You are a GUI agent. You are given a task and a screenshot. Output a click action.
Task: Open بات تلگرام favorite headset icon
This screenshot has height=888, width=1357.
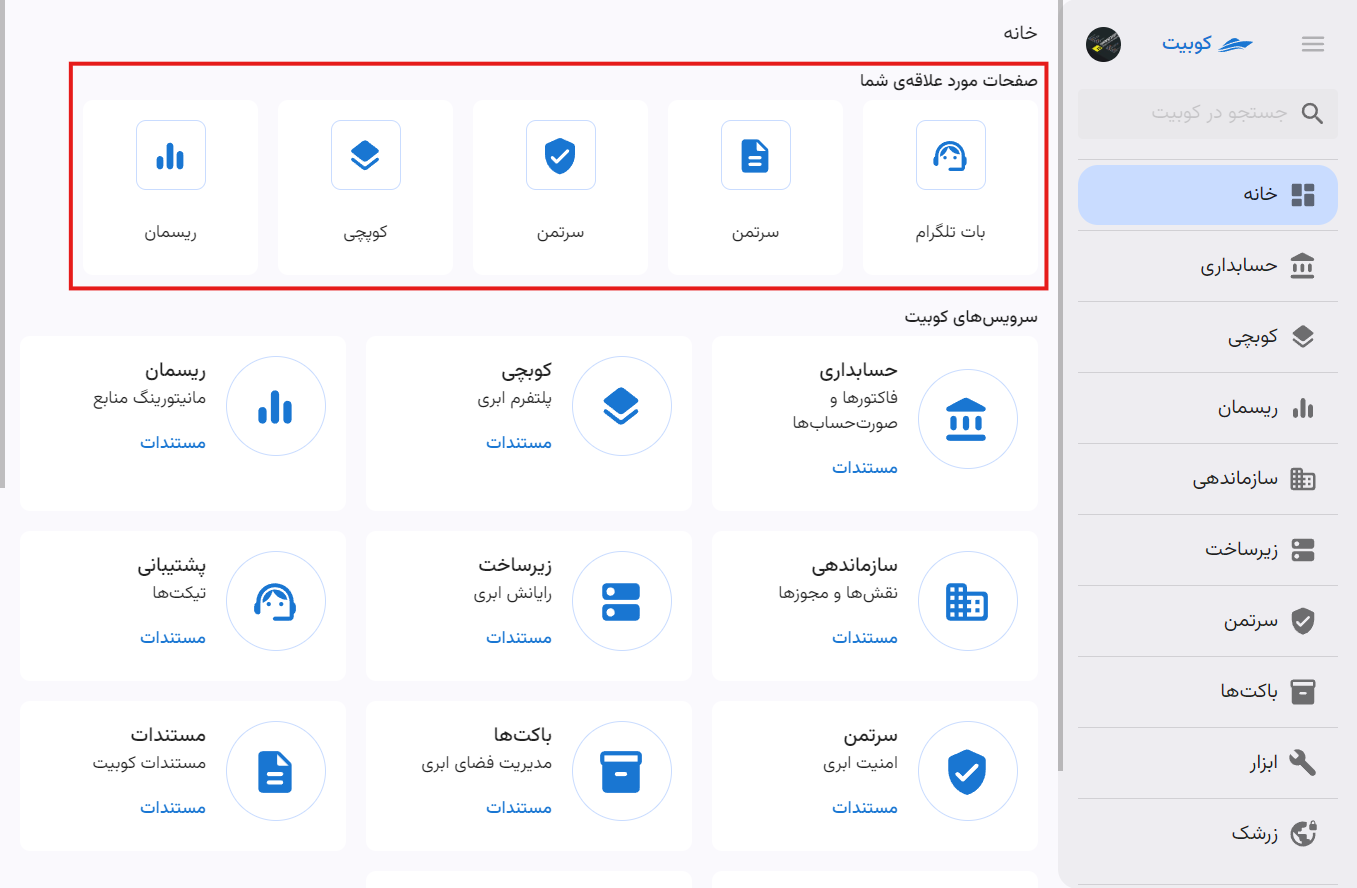[951, 155]
